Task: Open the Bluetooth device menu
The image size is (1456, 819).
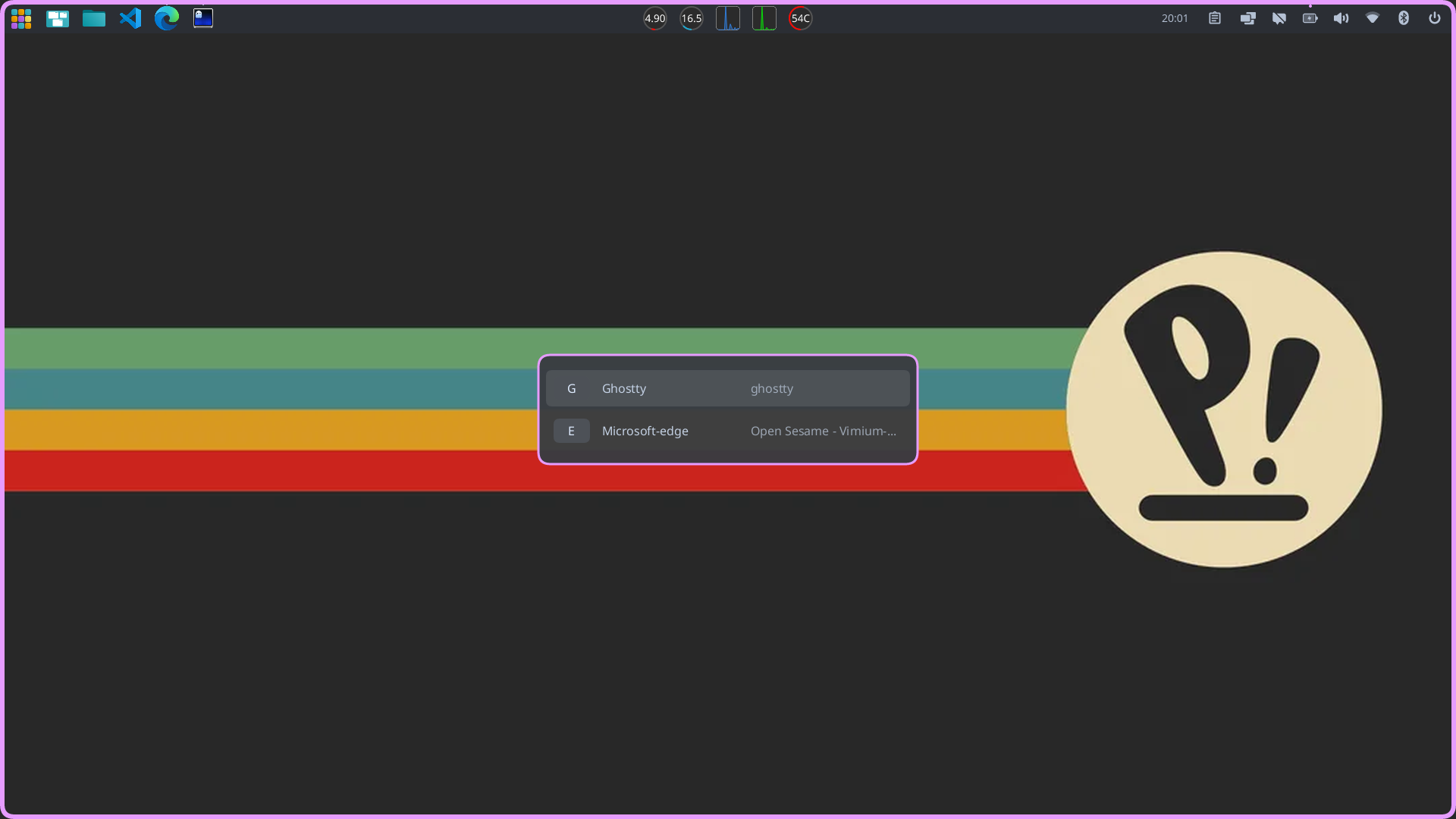Action: pos(1404,18)
